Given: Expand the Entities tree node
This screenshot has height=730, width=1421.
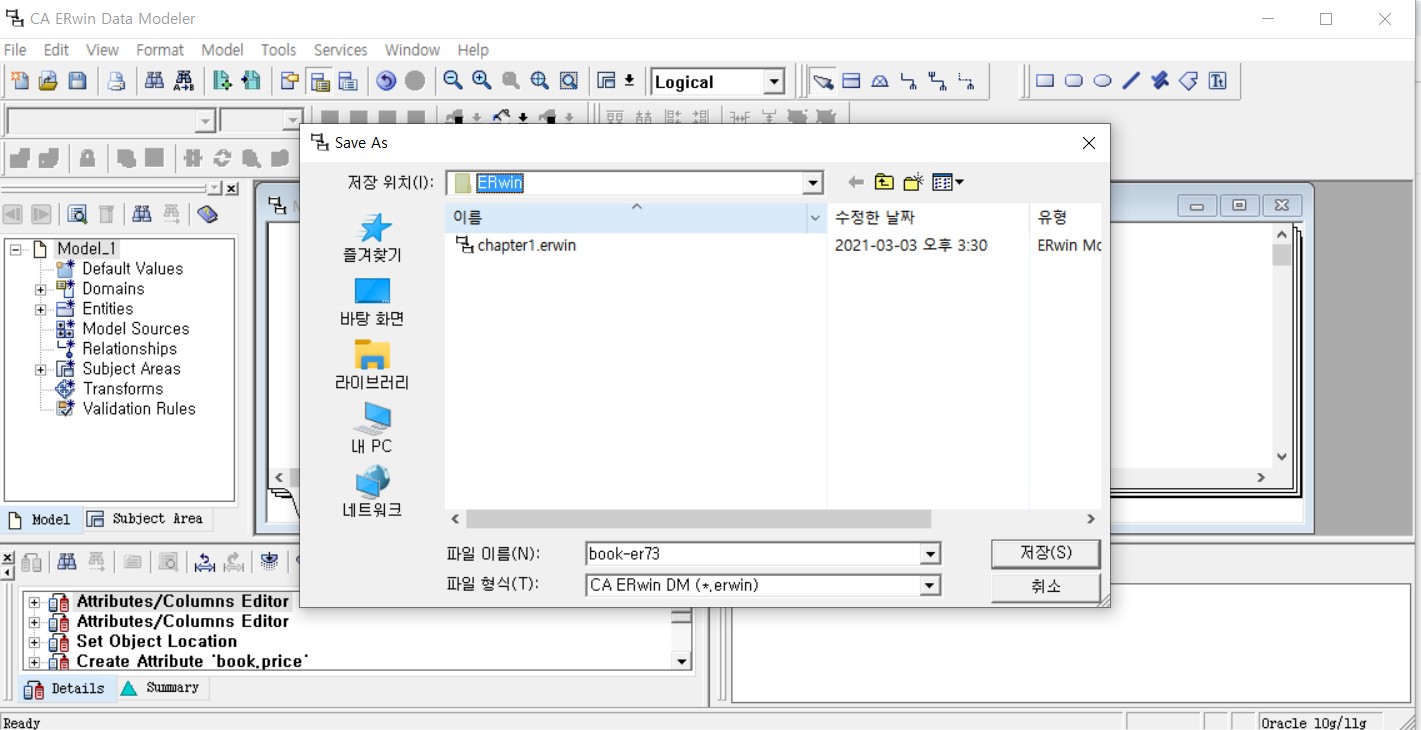Looking at the screenshot, I should [x=41, y=310].
